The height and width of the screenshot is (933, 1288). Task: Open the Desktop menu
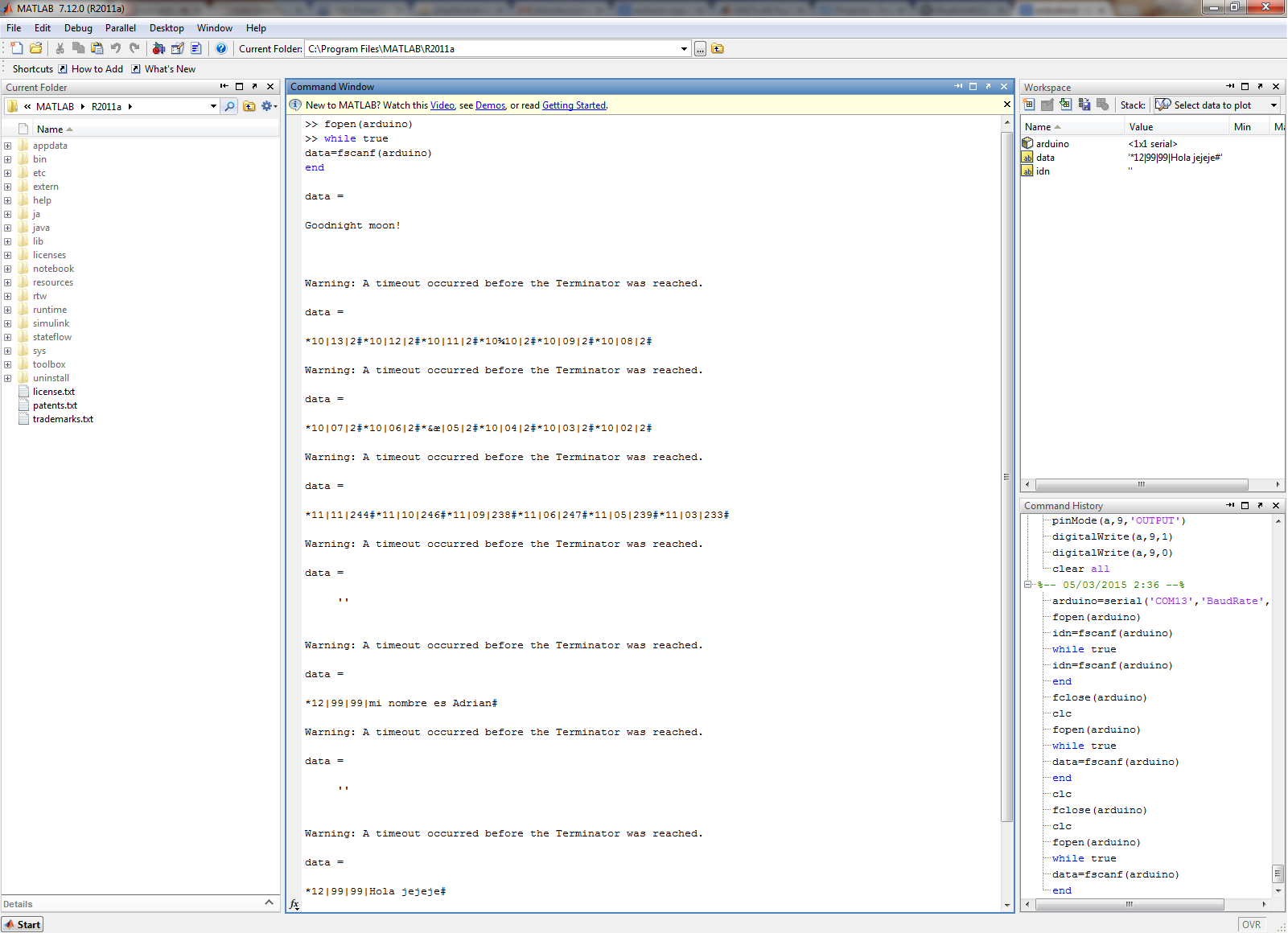click(x=167, y=28)
